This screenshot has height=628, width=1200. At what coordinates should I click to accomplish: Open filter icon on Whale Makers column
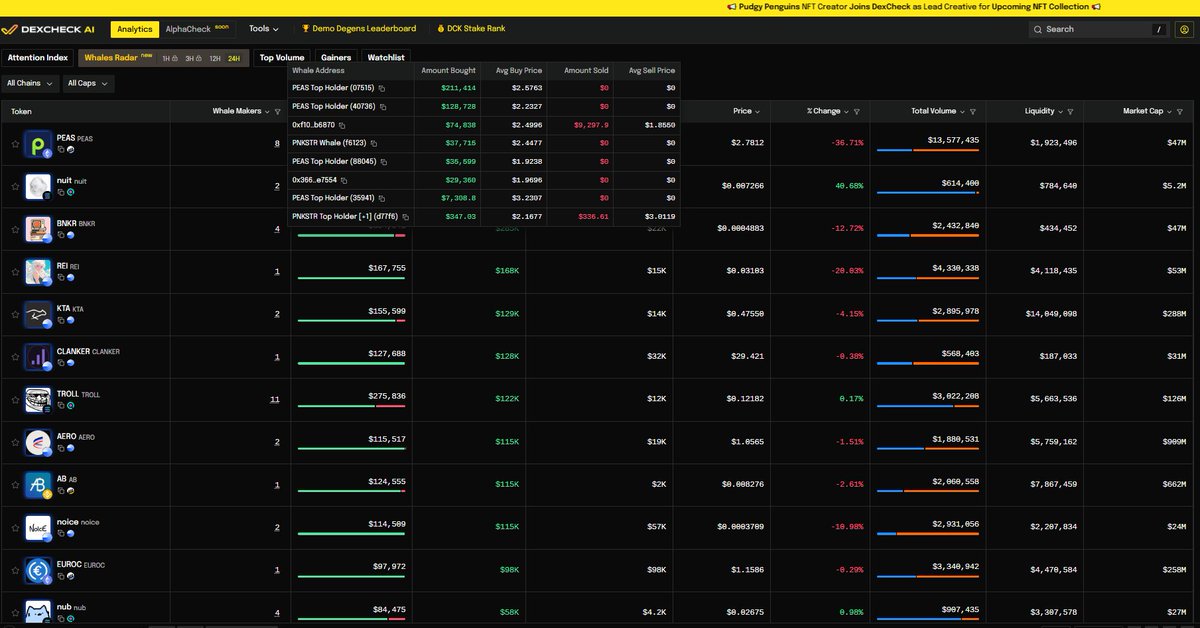click(x=277, y=112)
